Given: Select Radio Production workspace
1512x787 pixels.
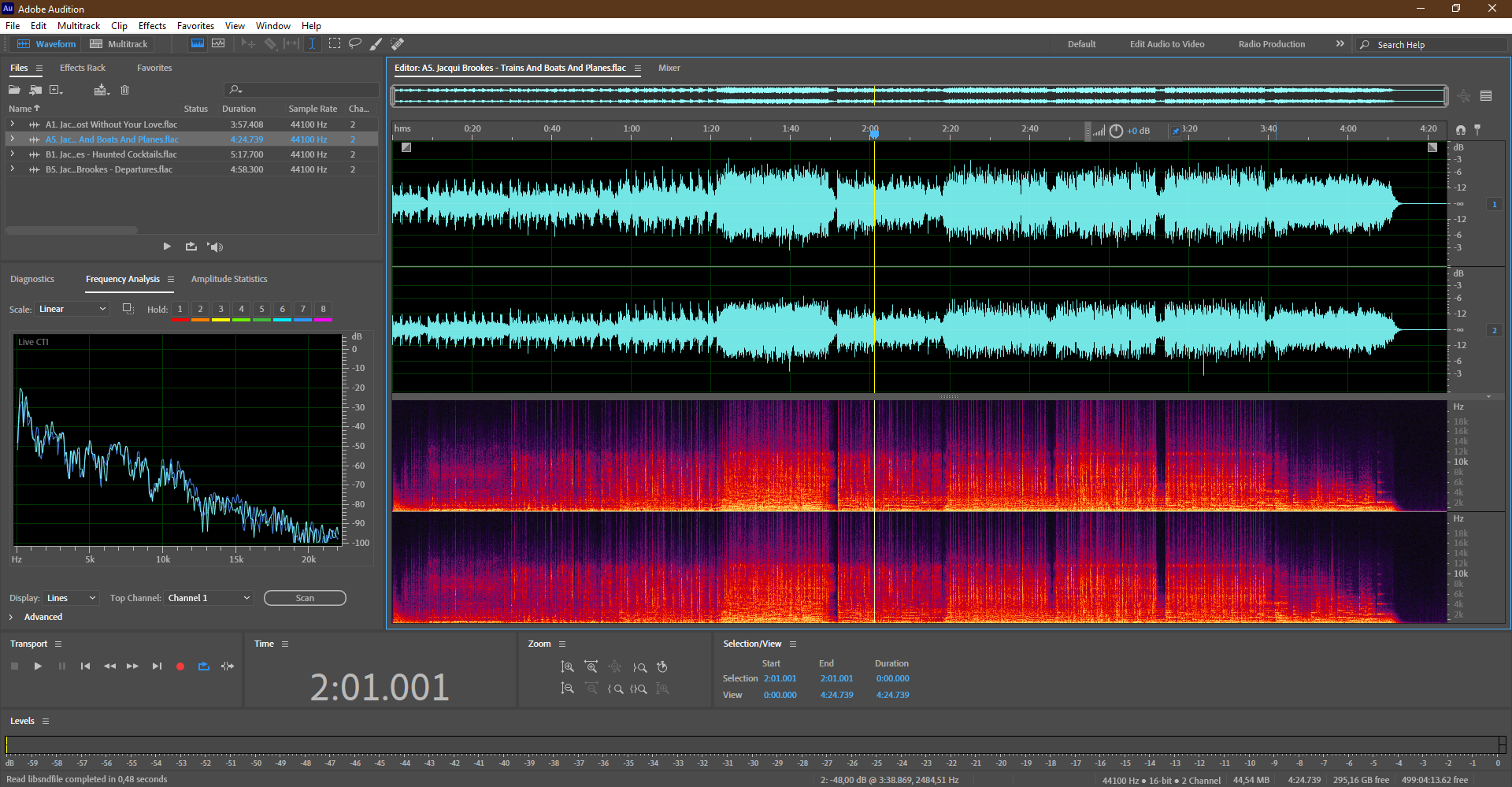Looking at the screenshot, I should [1272, 44].
